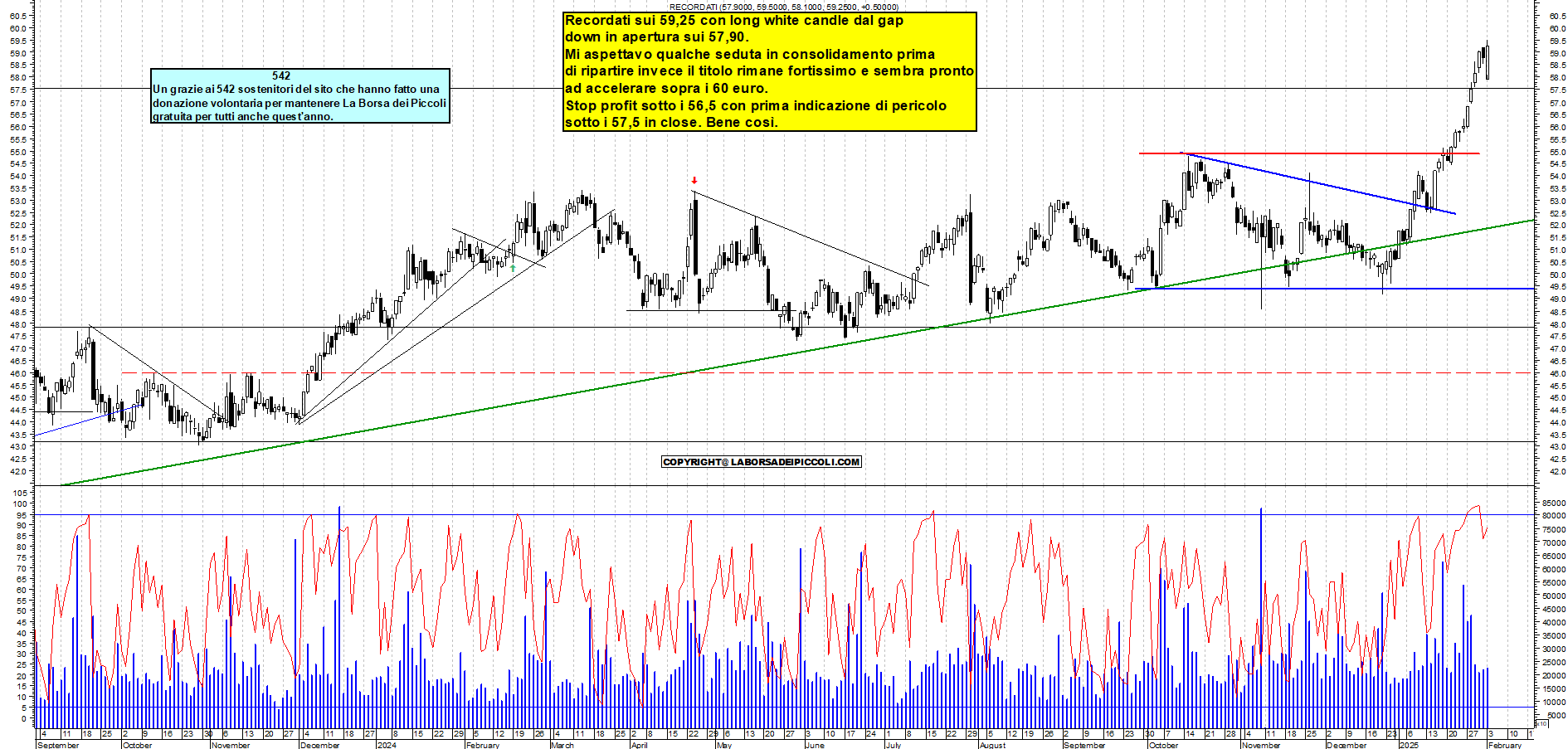The image size is (1568, 749).
Task: Select the red horizontal resistance line at 55
Action: [1308, 153]
